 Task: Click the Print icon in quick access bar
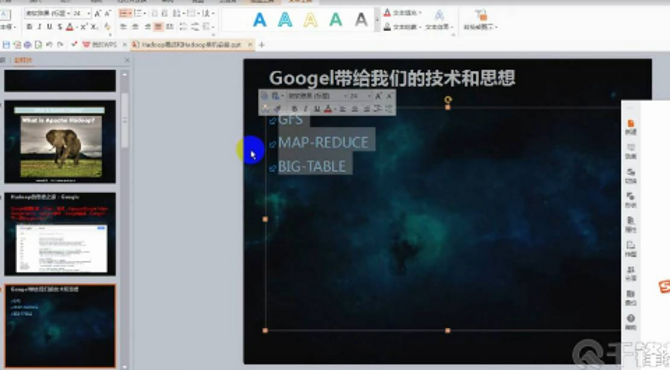click(x=28, y=44)
